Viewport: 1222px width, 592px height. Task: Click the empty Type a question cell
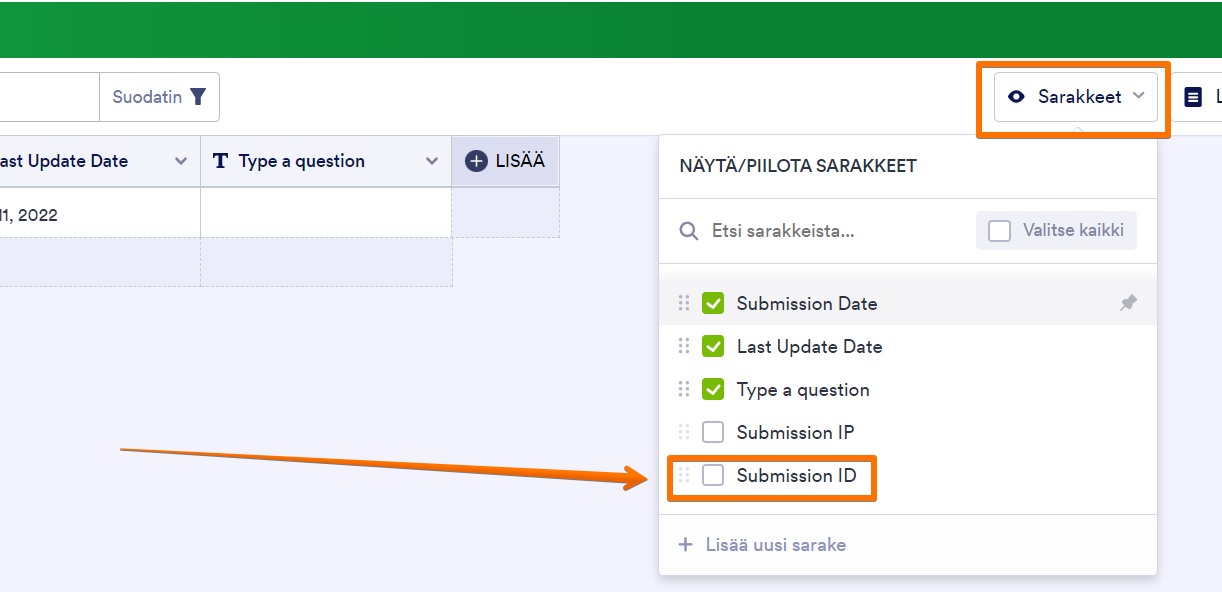326,214
